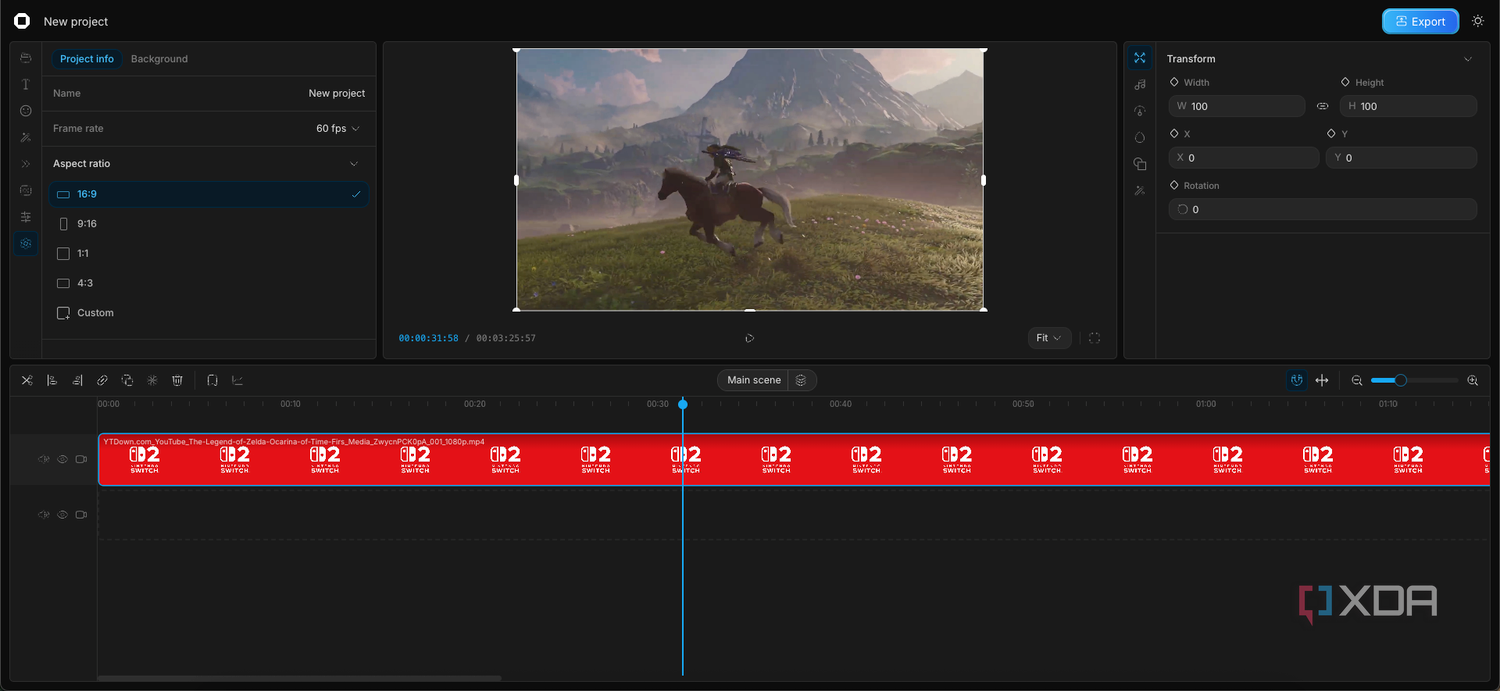The width and height of the screenshot is (1500, 691).
Task: Open the keyframe graph icon in timeline toolbar
Action: click(x=237, y=380)
